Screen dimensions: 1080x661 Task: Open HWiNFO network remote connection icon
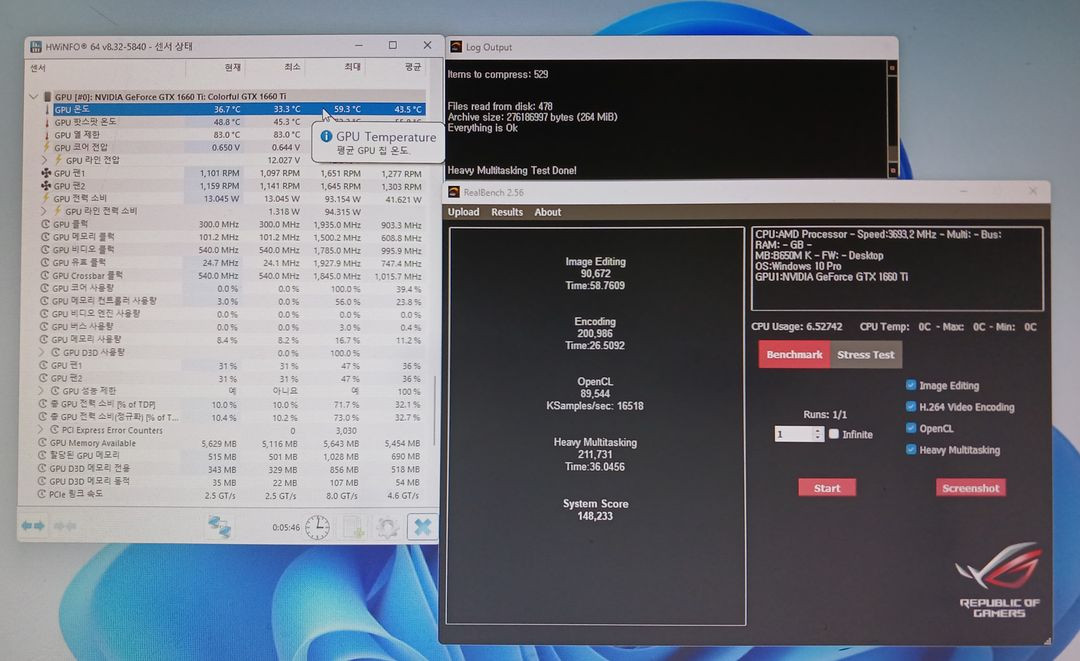tap(220, 527)
